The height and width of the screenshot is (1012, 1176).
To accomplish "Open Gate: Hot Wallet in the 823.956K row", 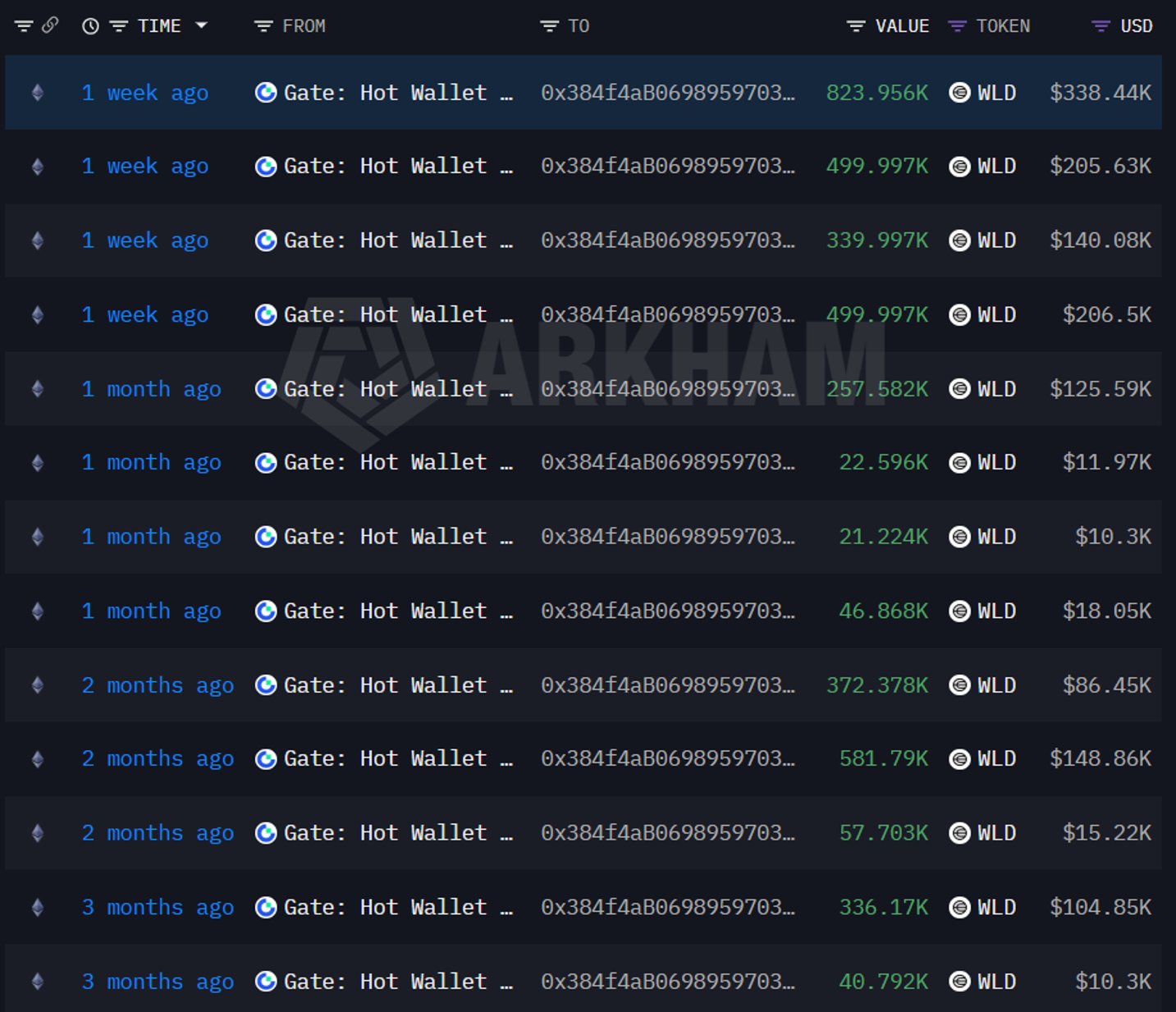I will click(398, 93).
